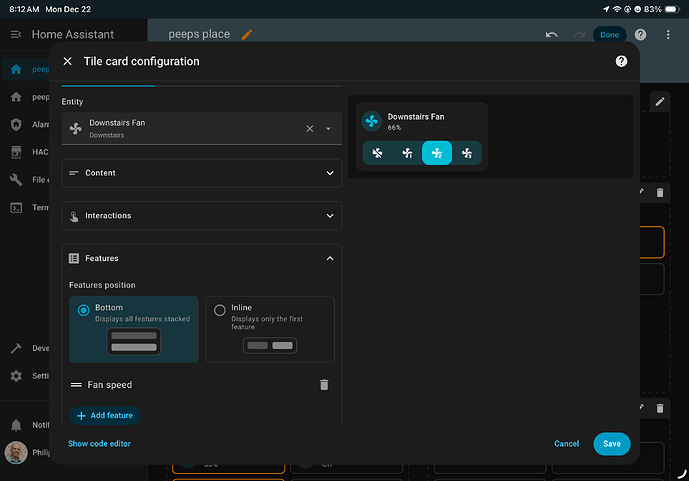The height and width of the screenshot is (481, 689).
Task: Edit the peeps place dashboard title
Action: (x=247, y=35)
